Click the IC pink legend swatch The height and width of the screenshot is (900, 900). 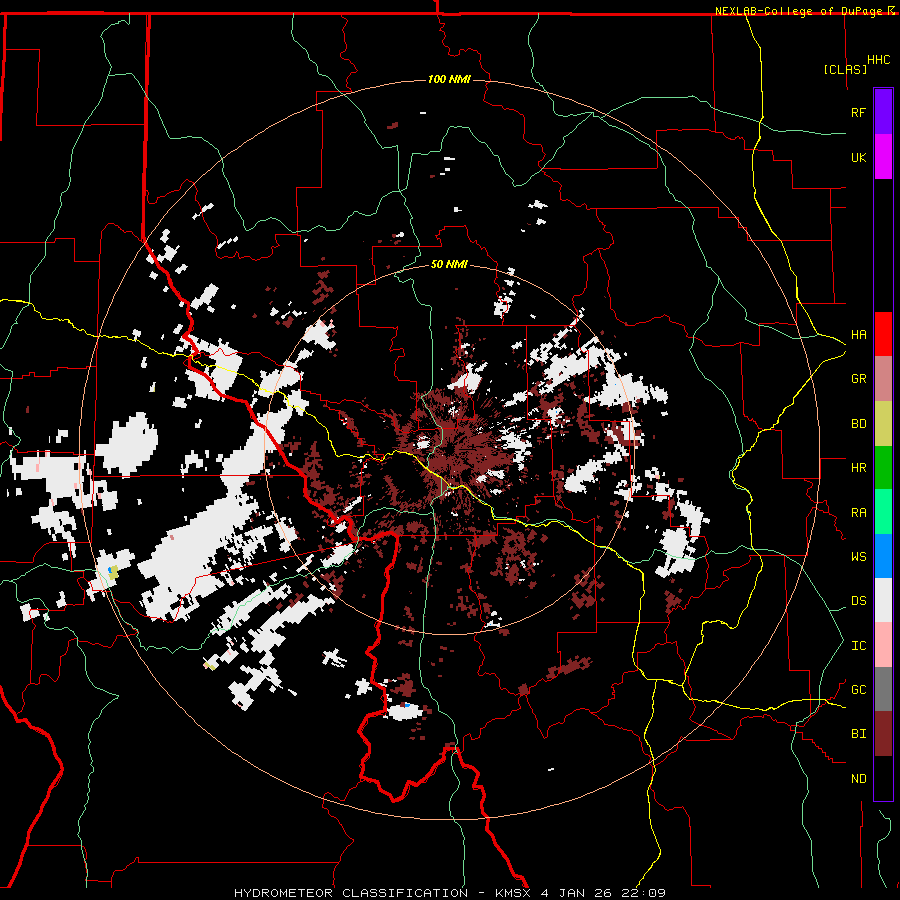tap(883, 645)
